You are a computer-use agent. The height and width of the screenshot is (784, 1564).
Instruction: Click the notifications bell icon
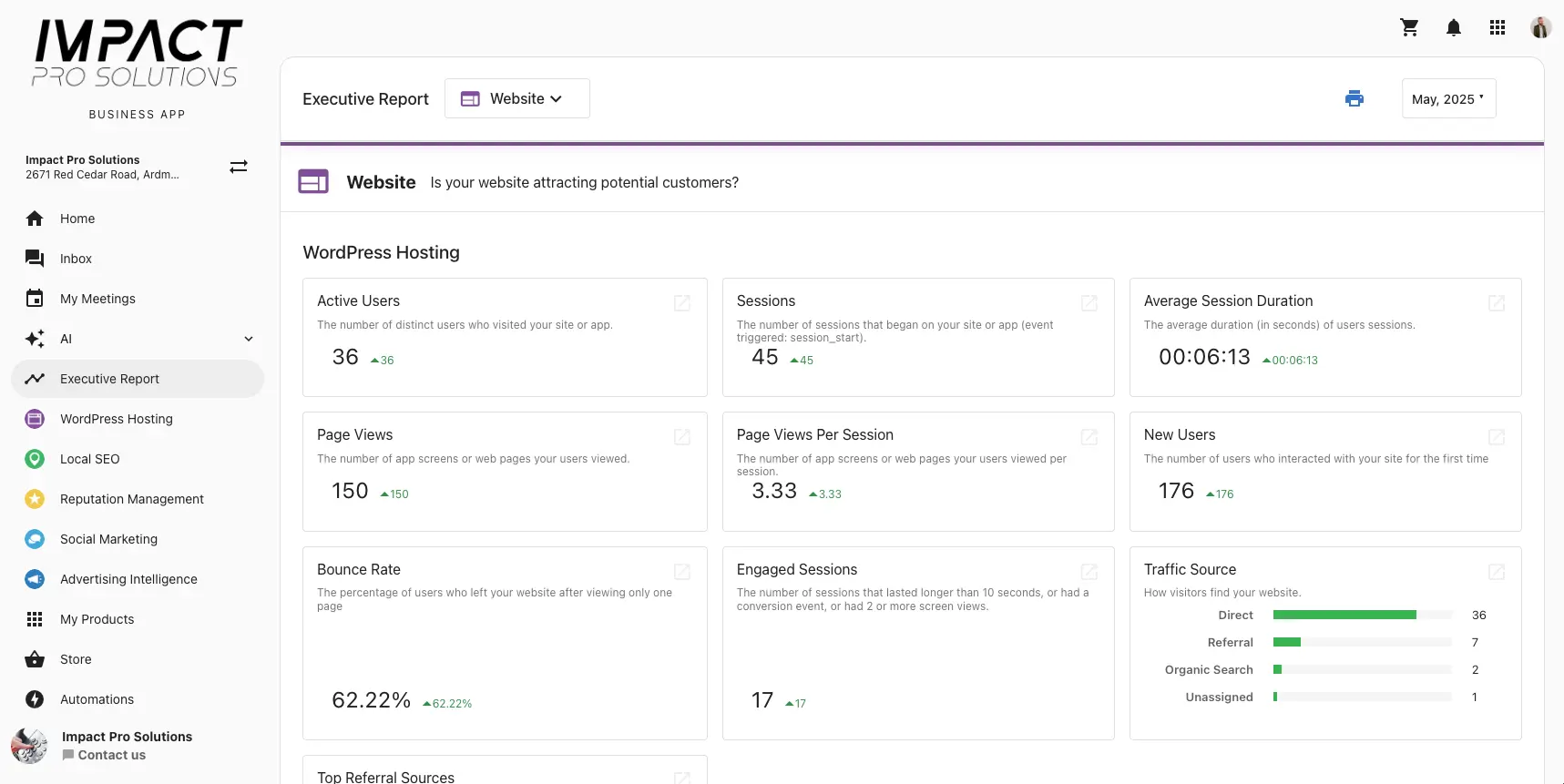pos(1454,28)
